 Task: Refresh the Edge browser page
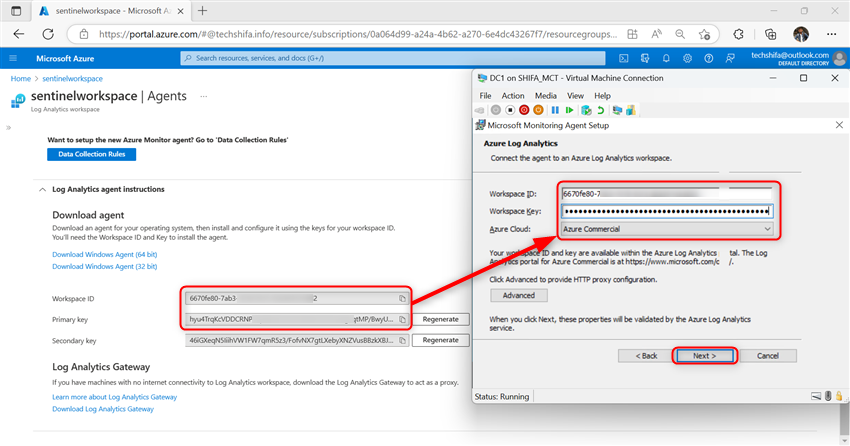(x=48, y=34)
